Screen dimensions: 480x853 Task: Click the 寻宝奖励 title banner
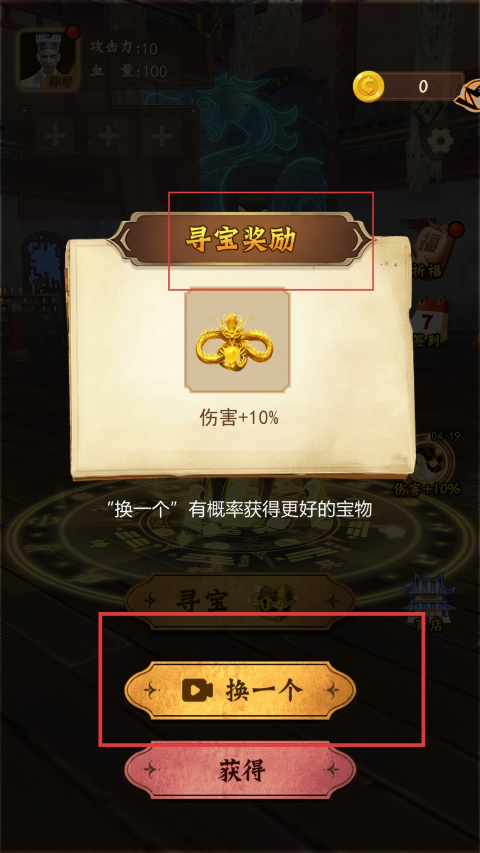tap(241, 240)
